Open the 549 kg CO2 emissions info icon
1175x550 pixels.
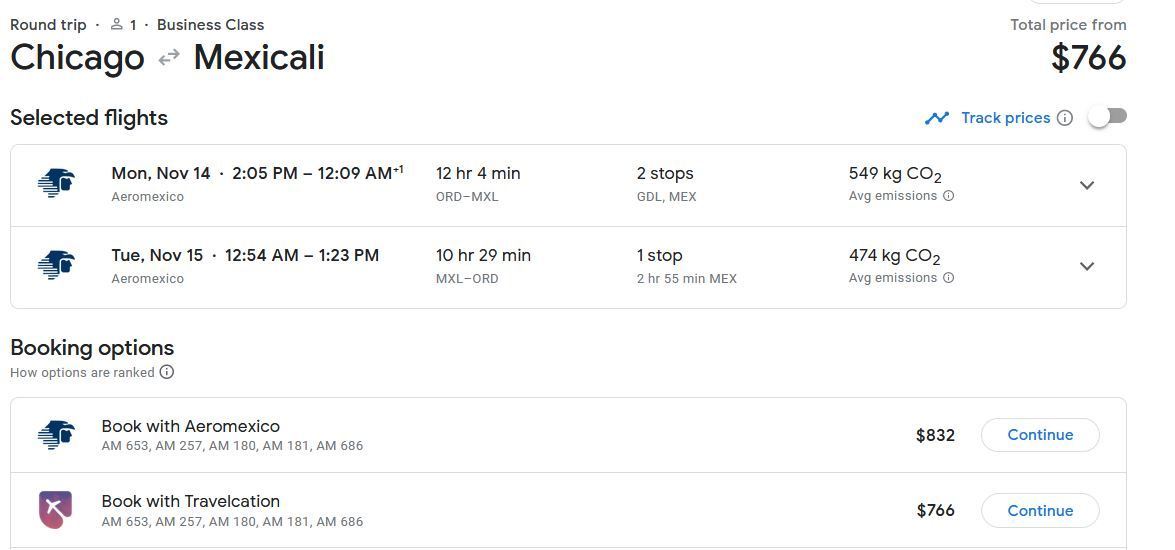(948, 196)
